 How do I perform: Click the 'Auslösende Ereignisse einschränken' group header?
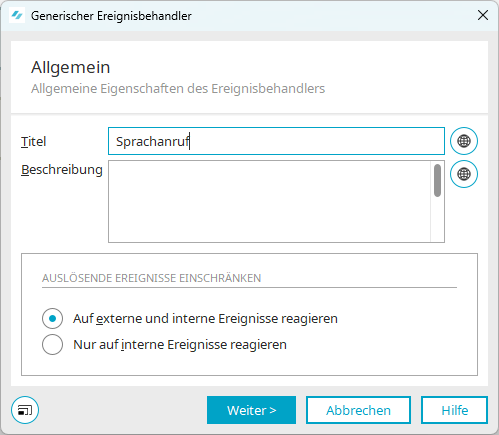coord(151,278)
